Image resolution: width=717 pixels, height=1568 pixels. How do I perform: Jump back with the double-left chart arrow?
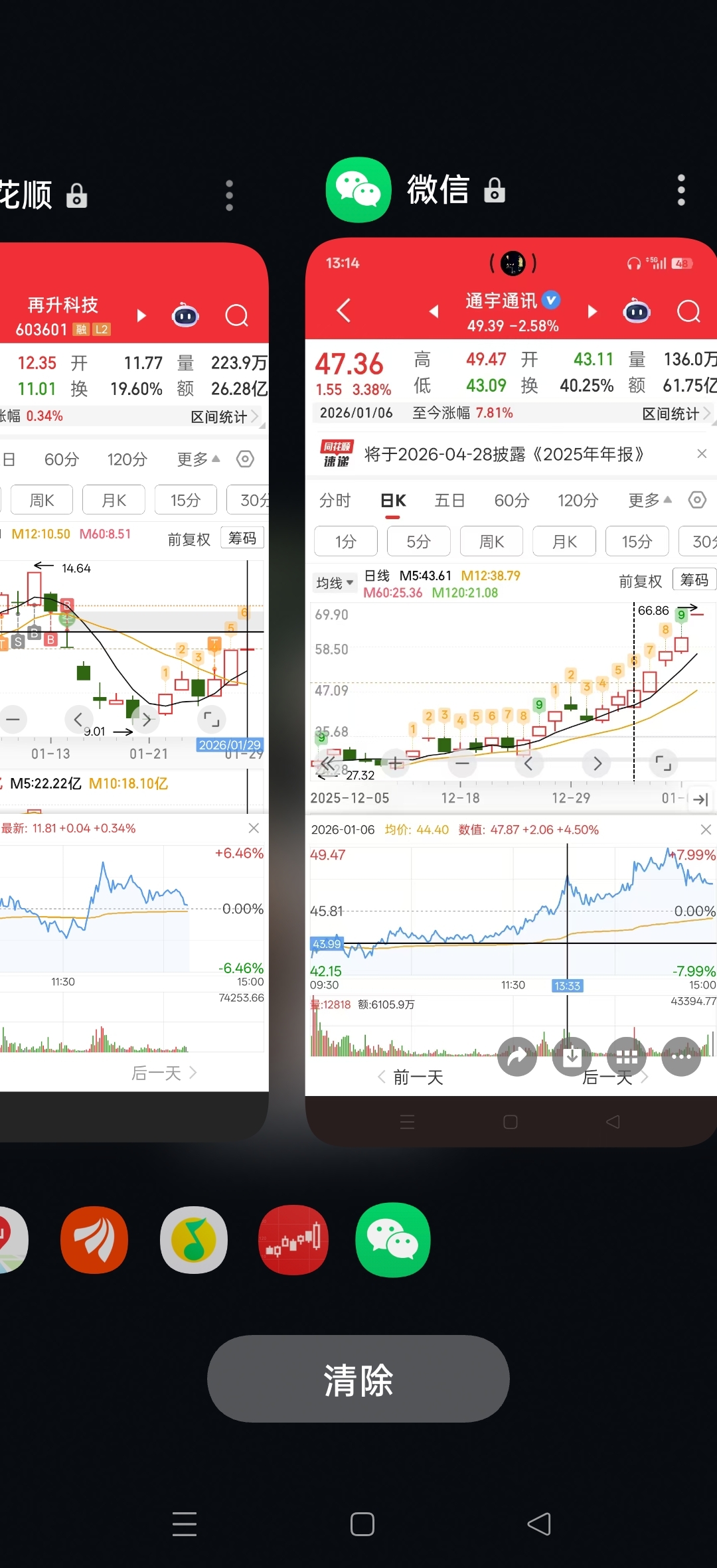tap(328, 763)
